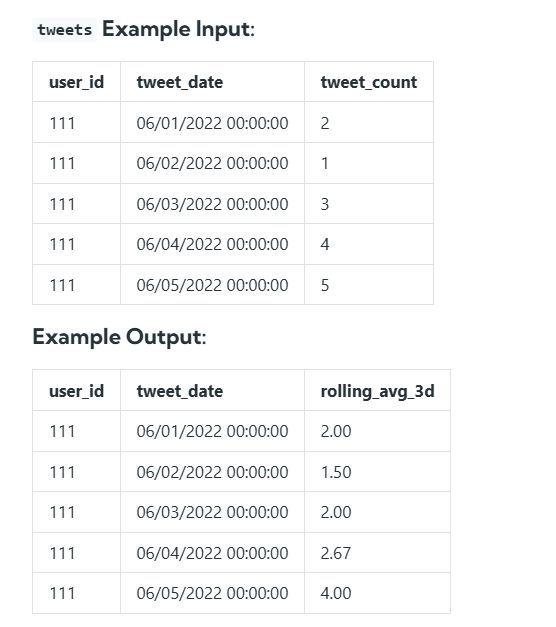Image resolution: width=556 pixels, height=627 pixels.
Task: Click user_id header in input table
Action: pos(76,82)
